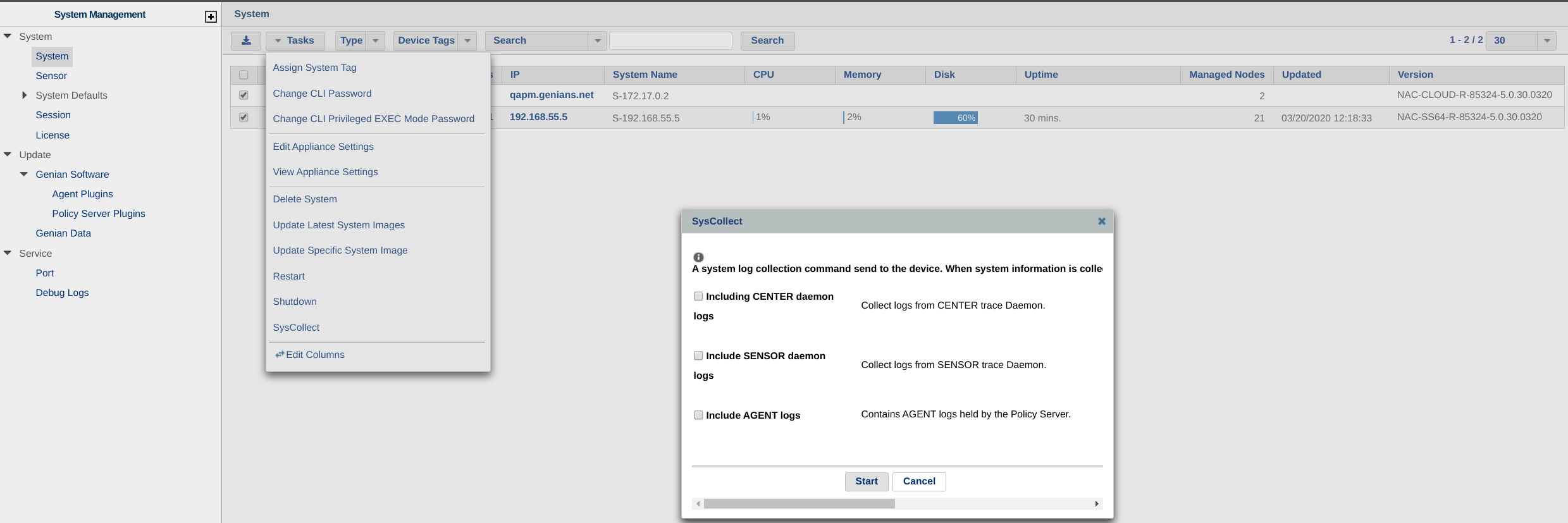Select SysCollect from the Tasks menu
The width and height of the screenshot is (1568, 523).
tap(296, 328)
